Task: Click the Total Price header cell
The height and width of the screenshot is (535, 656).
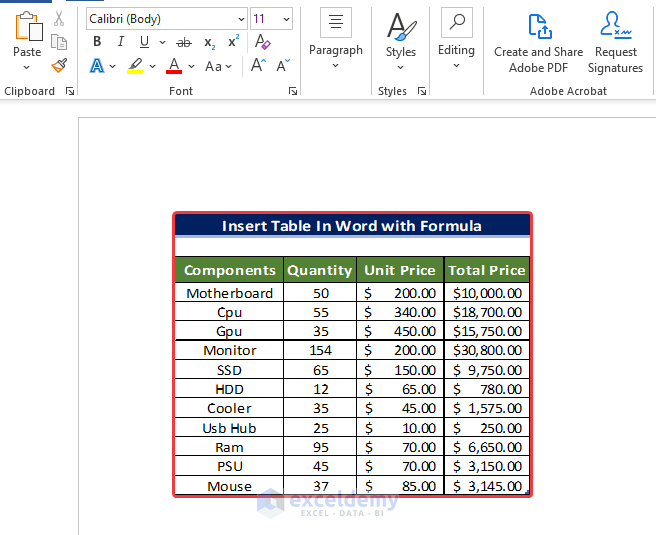Action: pos(487,270)
